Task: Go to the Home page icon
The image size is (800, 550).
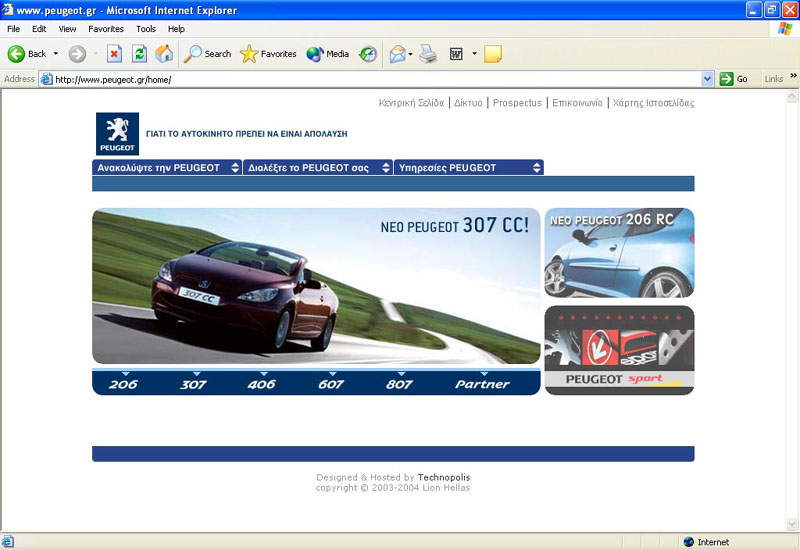Action: (164, 54)
